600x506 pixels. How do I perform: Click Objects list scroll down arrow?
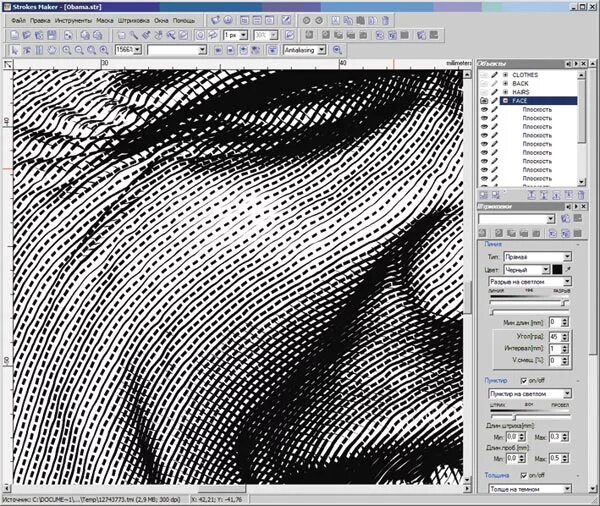(582, 182)
